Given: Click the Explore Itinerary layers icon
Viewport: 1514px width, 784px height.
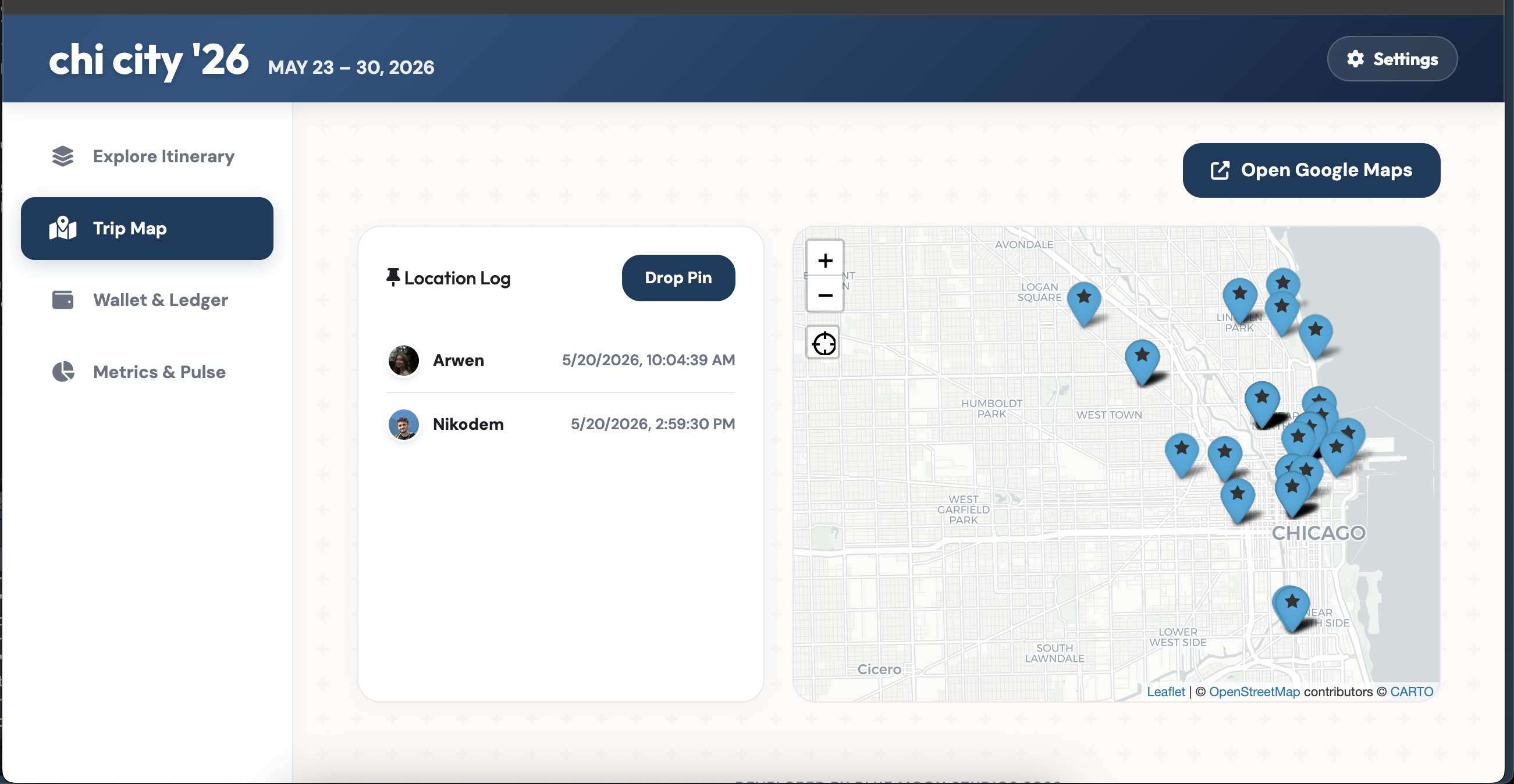Looking at the screenshot, I should pyautogui.click(x=63, y=156).
